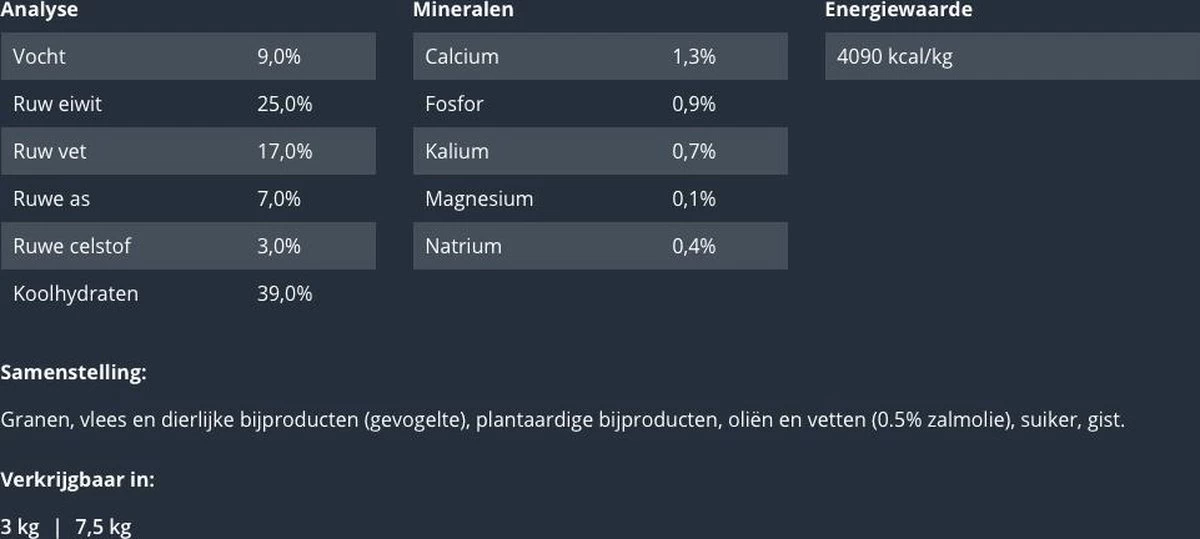Click the Energiewaarde heading
The height and width of the screenshot is (539, 1200).
click(898, 10)
